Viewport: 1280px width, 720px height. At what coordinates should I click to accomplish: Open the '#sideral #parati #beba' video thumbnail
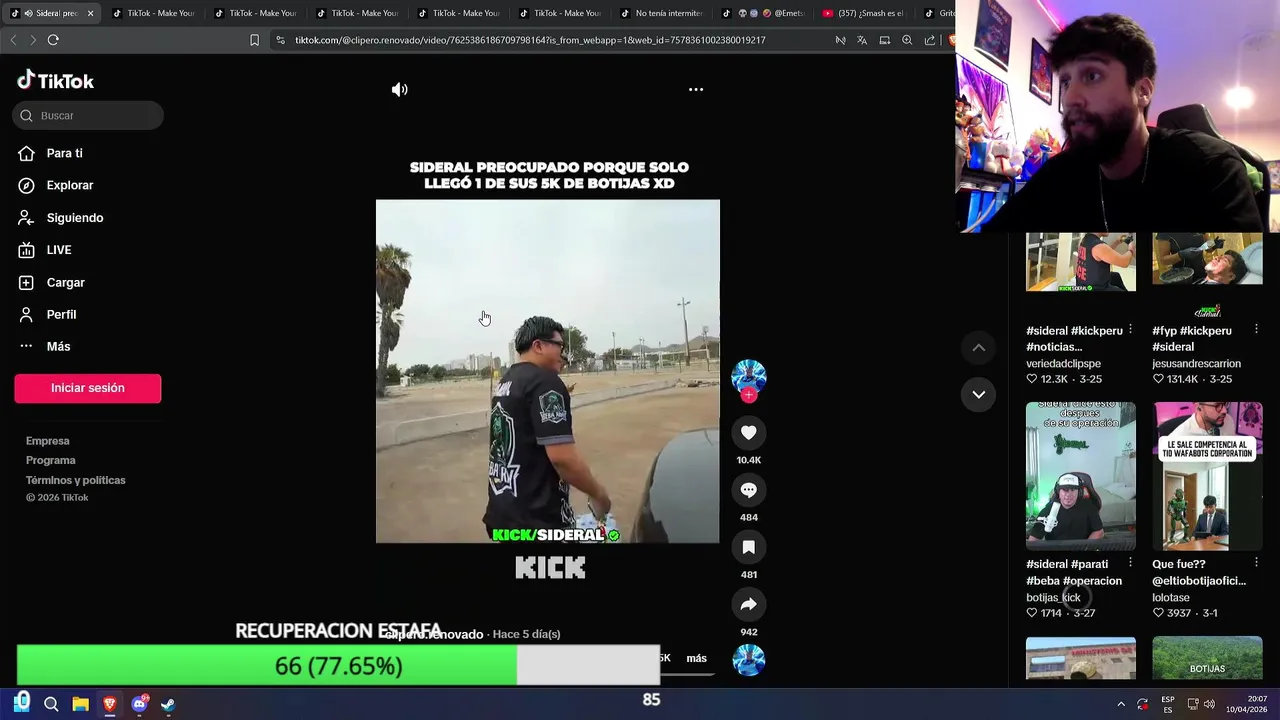coord(1081,476)
